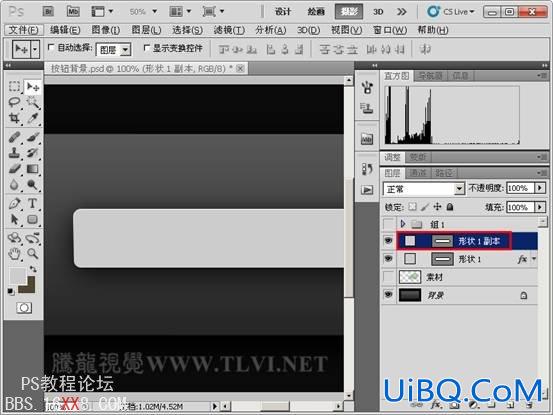The width and height of the screenshot is (553, 415).
Task: Select the Path Selection tool
Action: pos(14,219)
